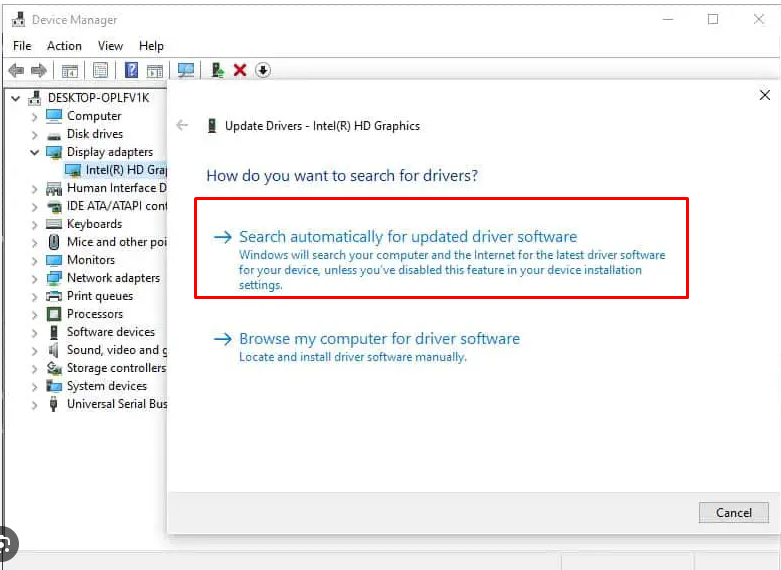
Task: Click the Sound, video speaker icon
Action: point(54,350)
